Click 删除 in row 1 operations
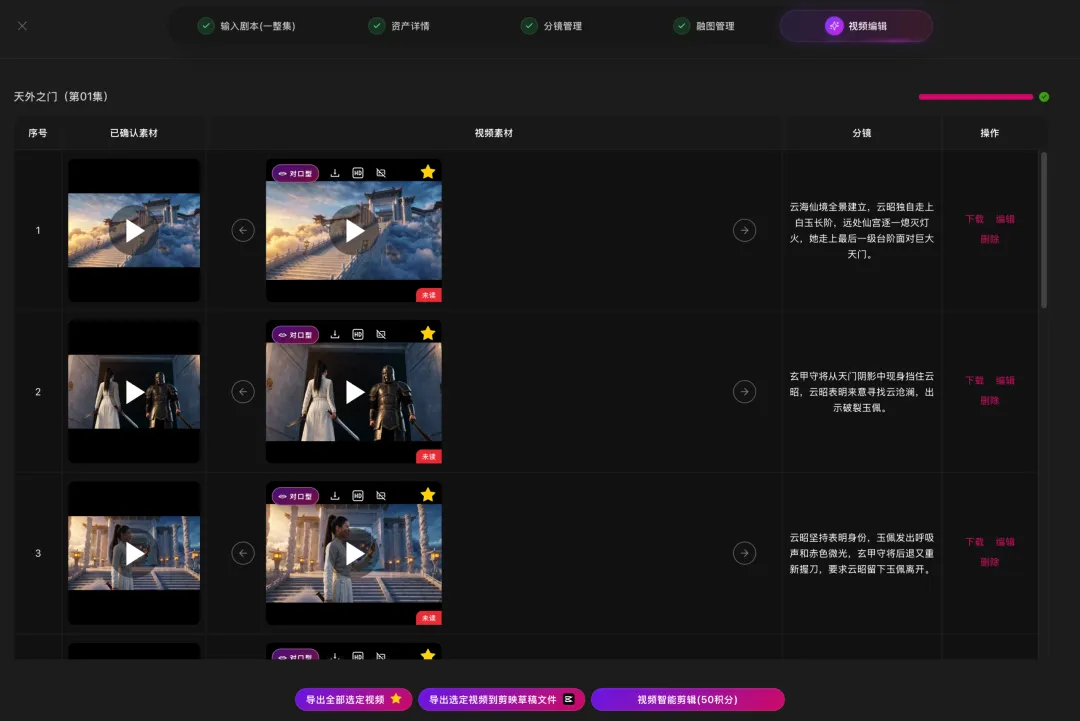1080x721 pixels. pyautogui.click(x=990, y=239)
